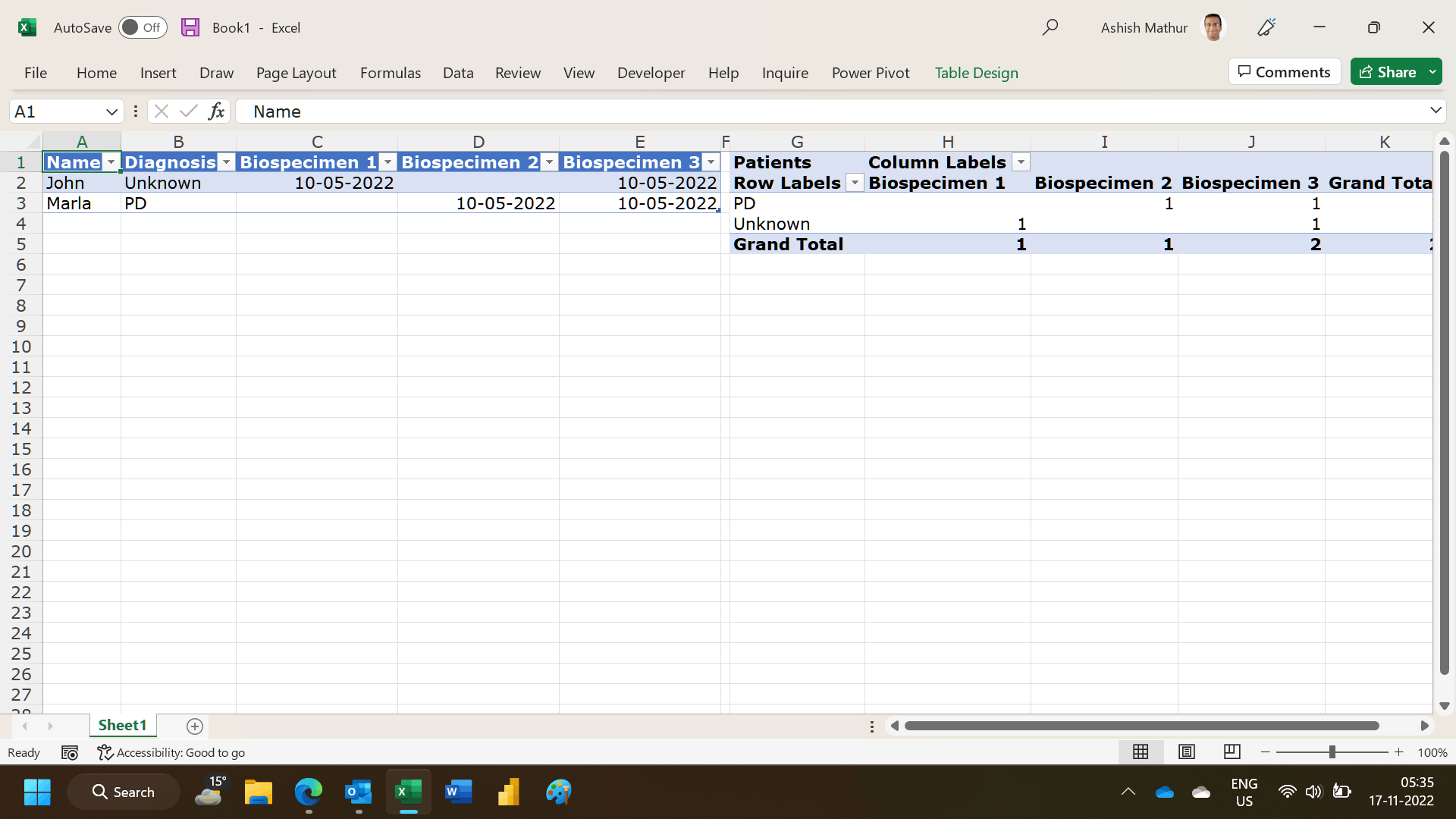Add a new sheet with plus icon

click(195, 726)
